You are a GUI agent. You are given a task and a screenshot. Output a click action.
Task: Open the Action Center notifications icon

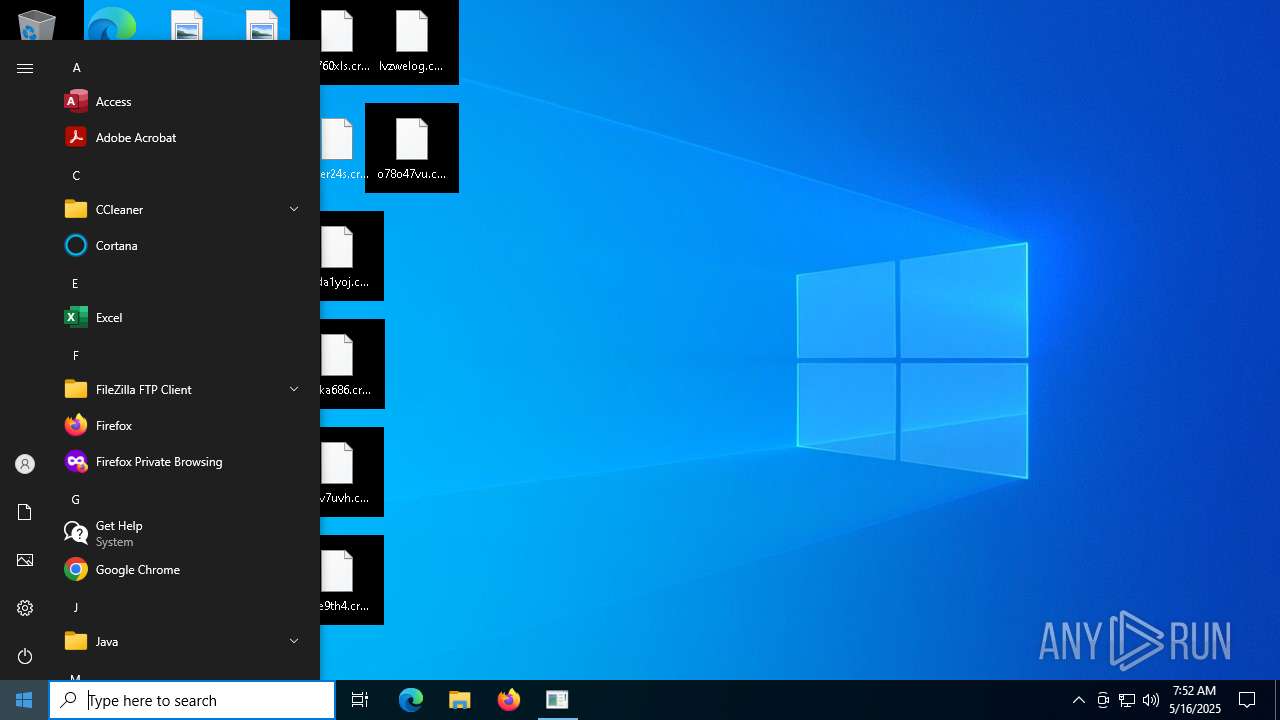(x=1247, y=700)
